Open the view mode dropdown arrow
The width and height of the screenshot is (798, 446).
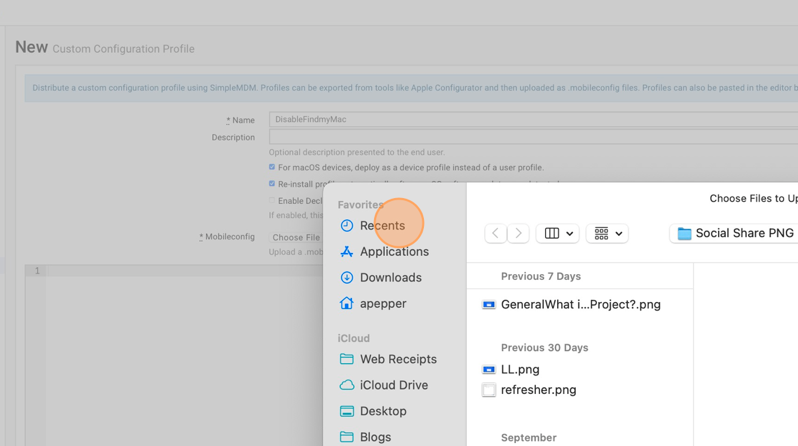click(x=569, y=234)
